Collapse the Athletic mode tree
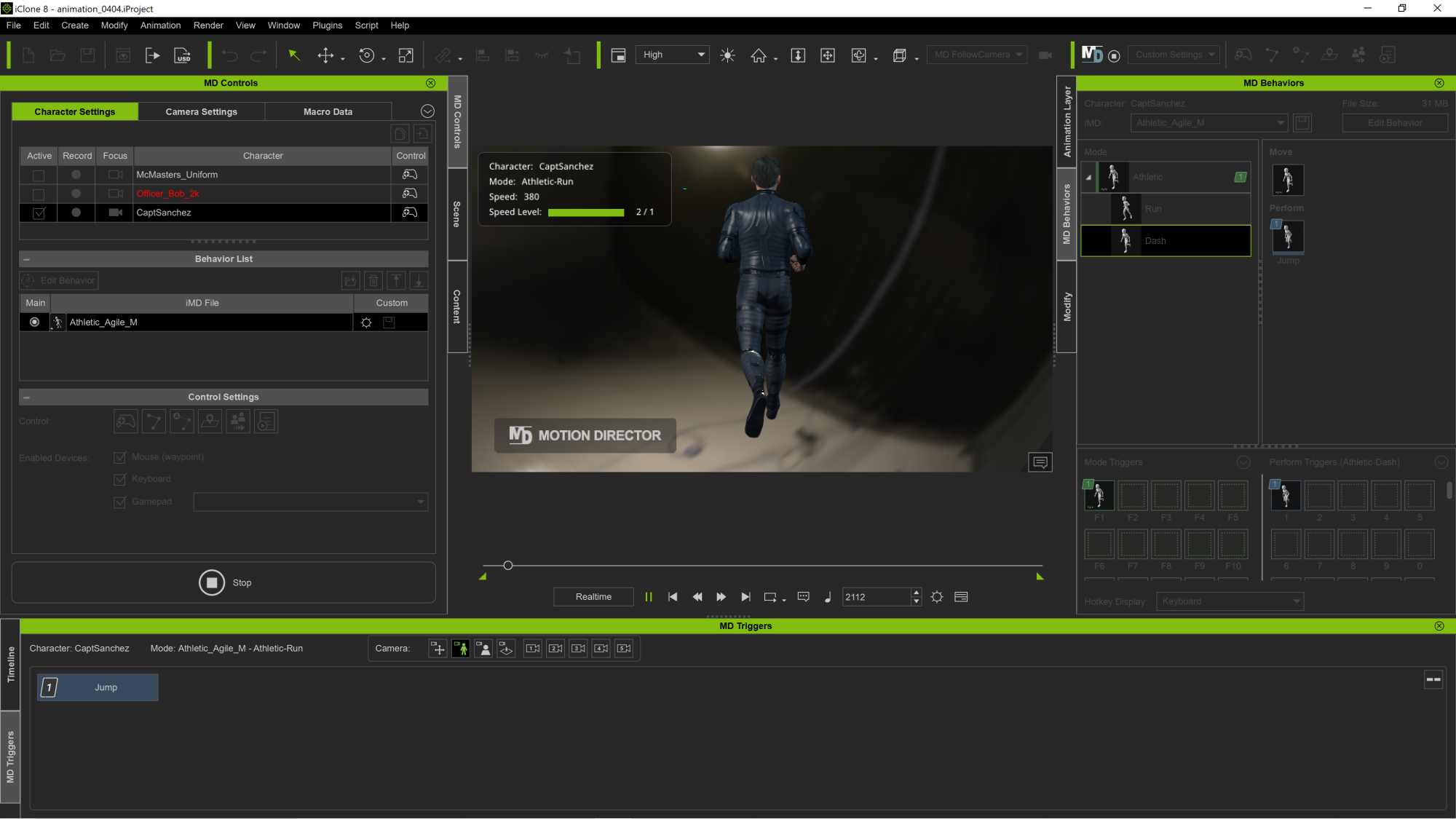The image size is (1456, 819). [1089, 178]
